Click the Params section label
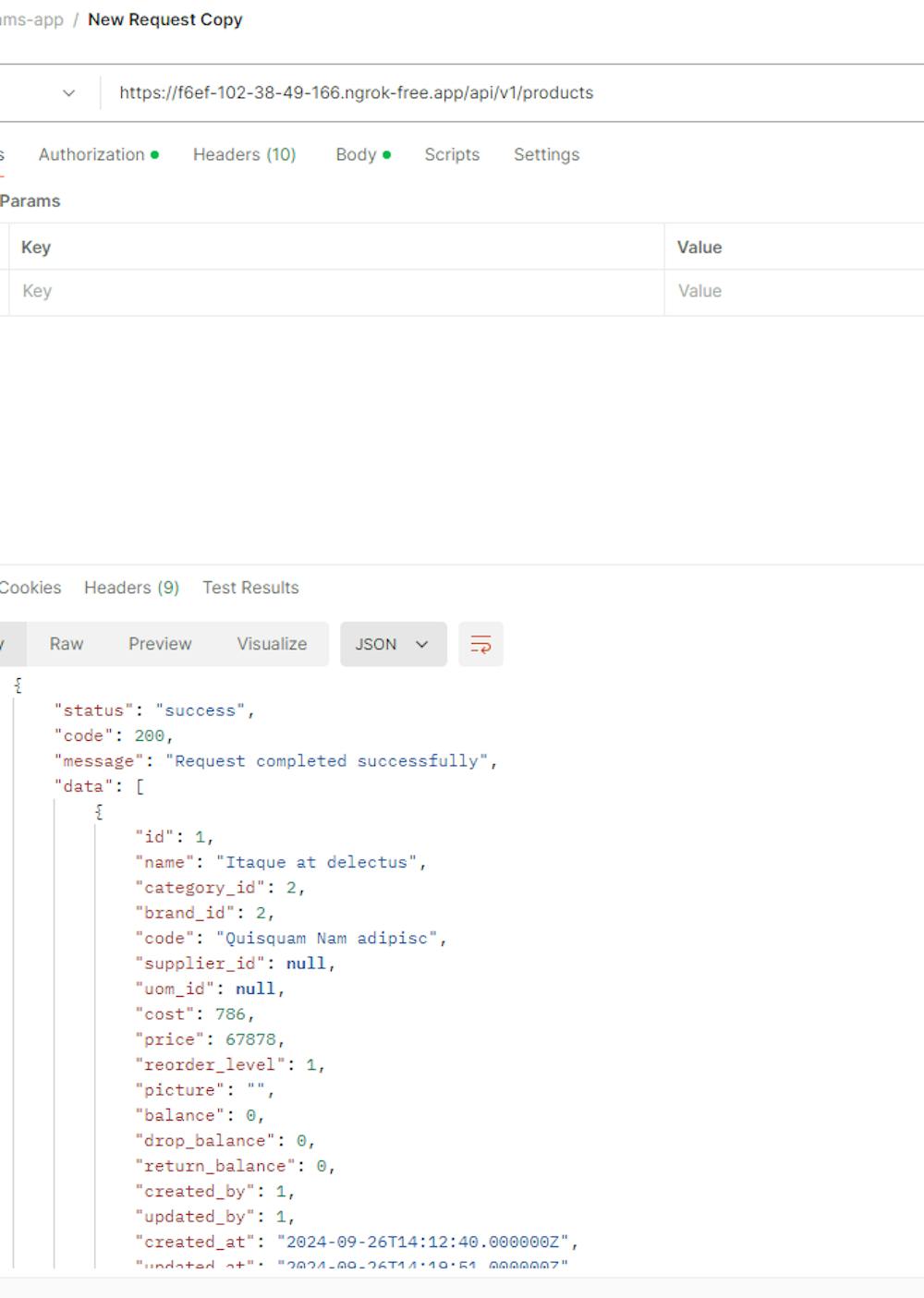 click(x=30, y=200)
